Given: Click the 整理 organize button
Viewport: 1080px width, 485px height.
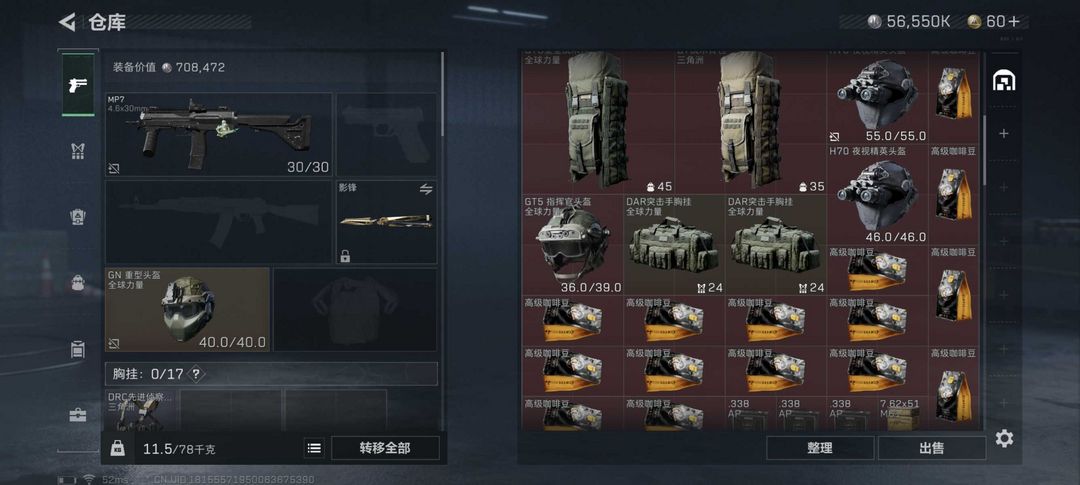Looking at the screenshot, I should click(820, 448).
